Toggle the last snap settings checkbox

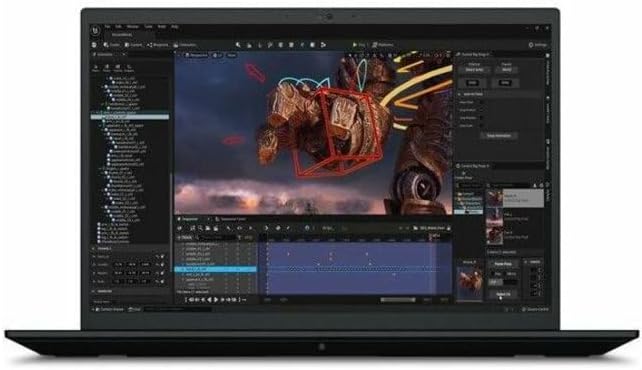click(482, 126)
